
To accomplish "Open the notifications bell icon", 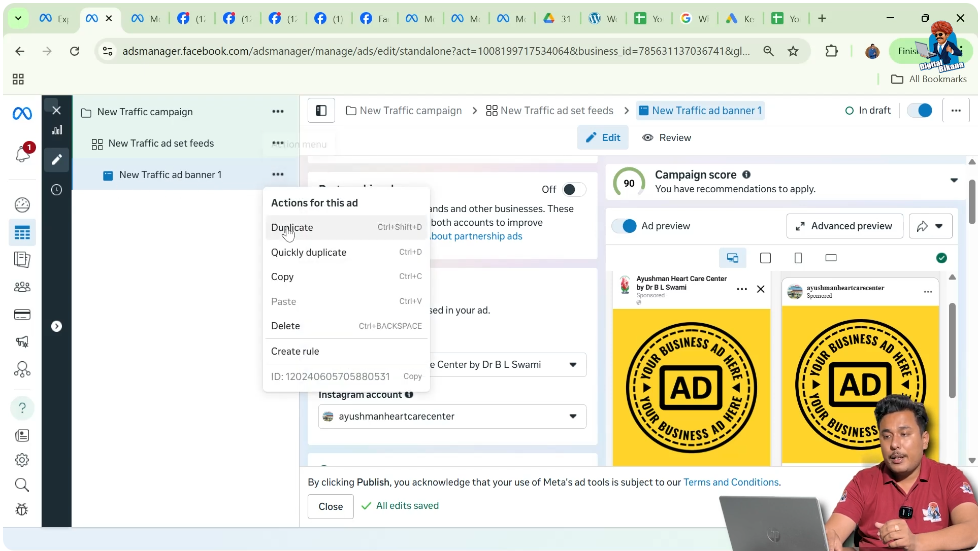I will coord(22,152).
